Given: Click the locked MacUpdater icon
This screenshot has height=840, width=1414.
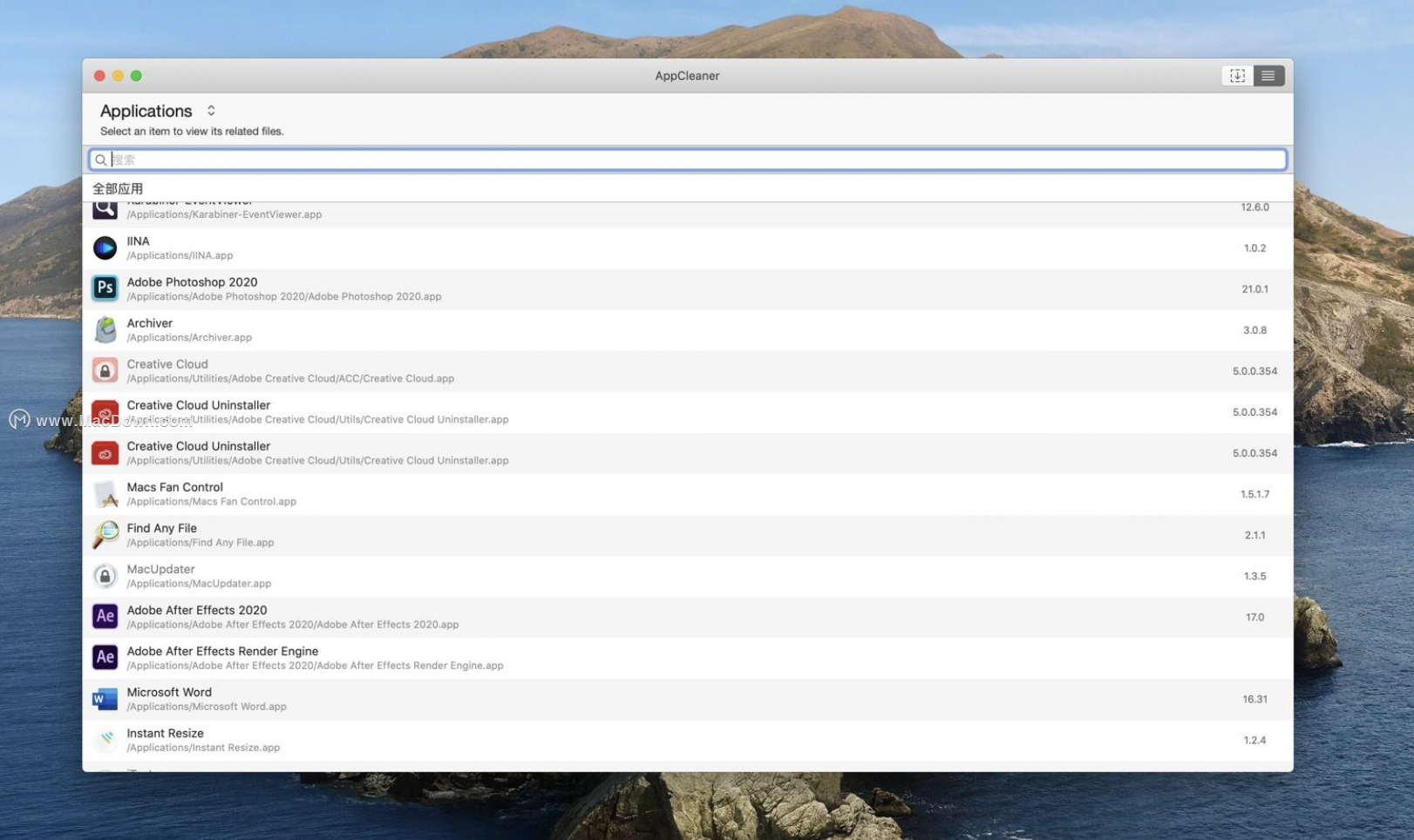Looking at the screenshot, I should click(x=105, y=576).
